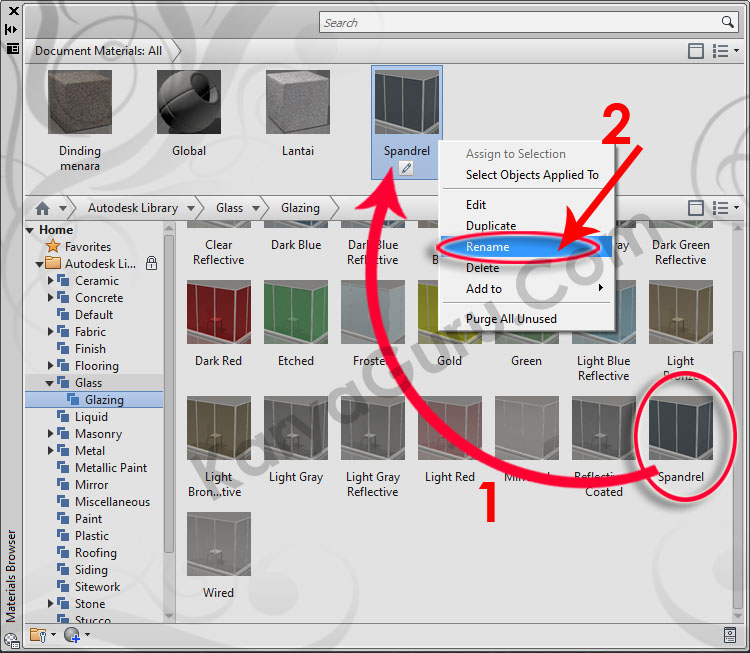Select Rename from the context menu

click(x=488, y=247)
